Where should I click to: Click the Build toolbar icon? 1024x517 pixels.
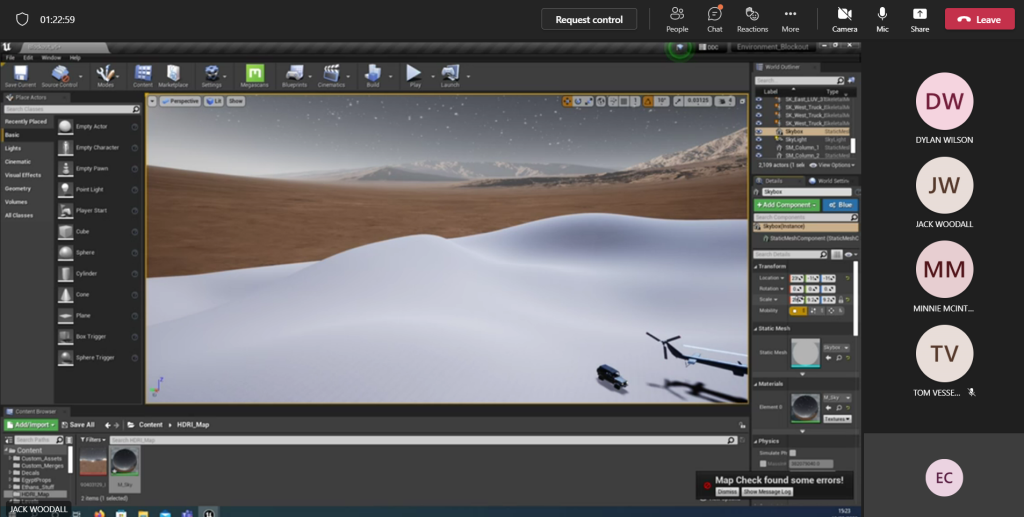coord(373,76)
